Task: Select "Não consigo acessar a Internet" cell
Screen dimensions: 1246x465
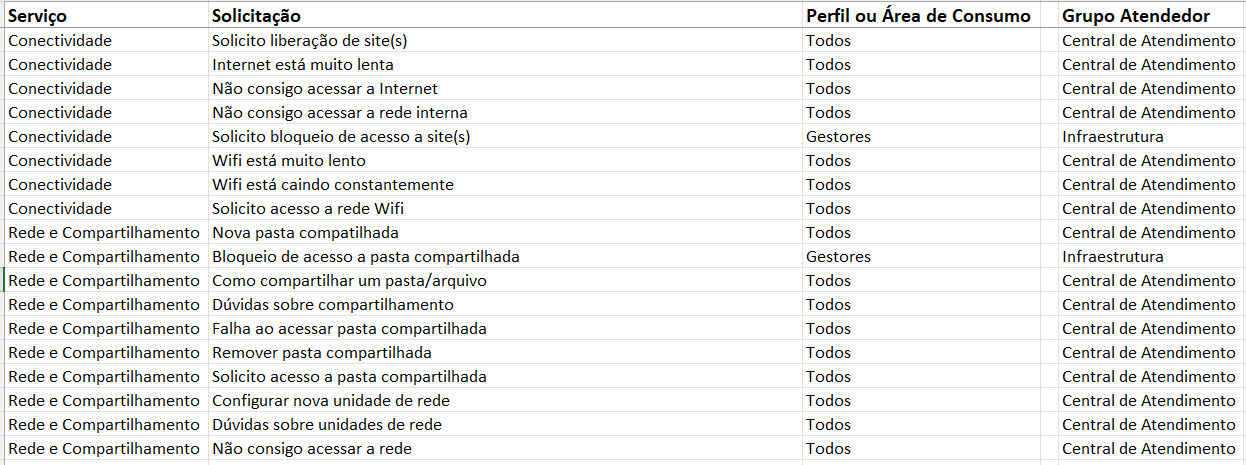Action: coord(324,89)
